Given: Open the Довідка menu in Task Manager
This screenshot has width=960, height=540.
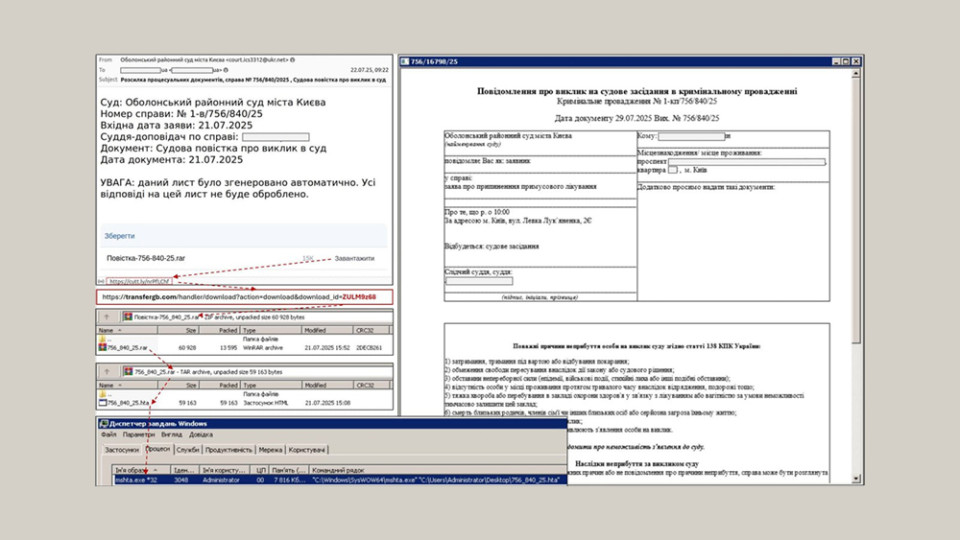Looking at the screenshot, I should coord(201,435).
